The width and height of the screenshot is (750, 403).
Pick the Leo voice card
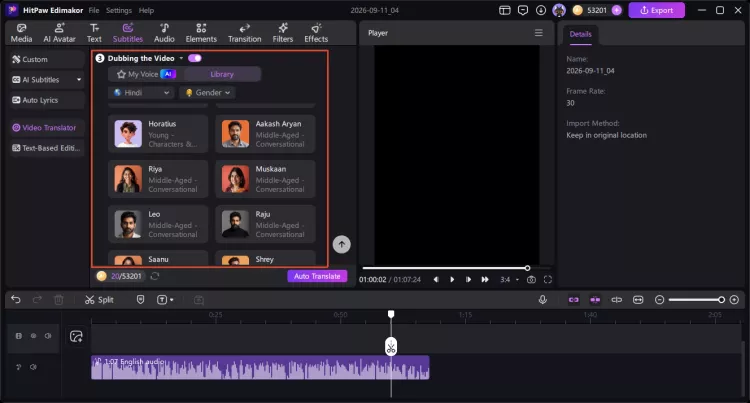click(x=158, y=224)
